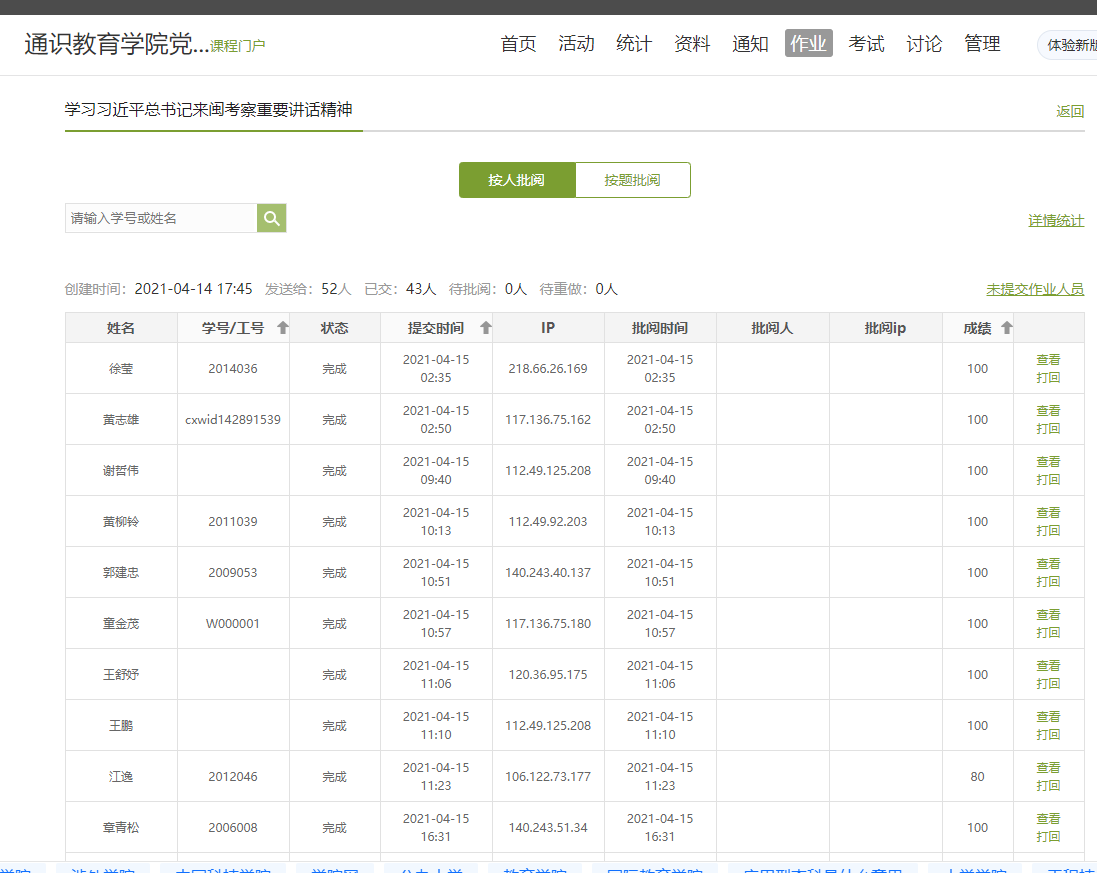This screenshot has height=873, width=1097.
Task: Open the 考试 navigation tab
Action: [x=866, y=44]
